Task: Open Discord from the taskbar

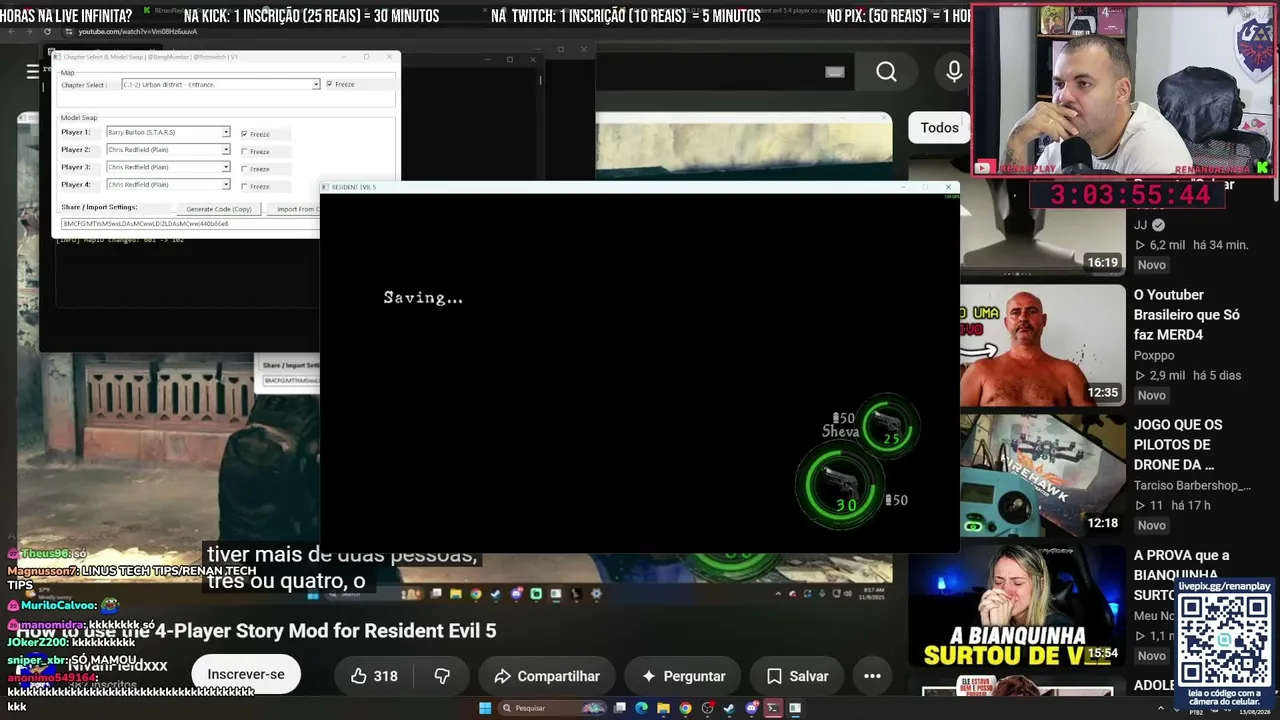Action: coord(751,708)
